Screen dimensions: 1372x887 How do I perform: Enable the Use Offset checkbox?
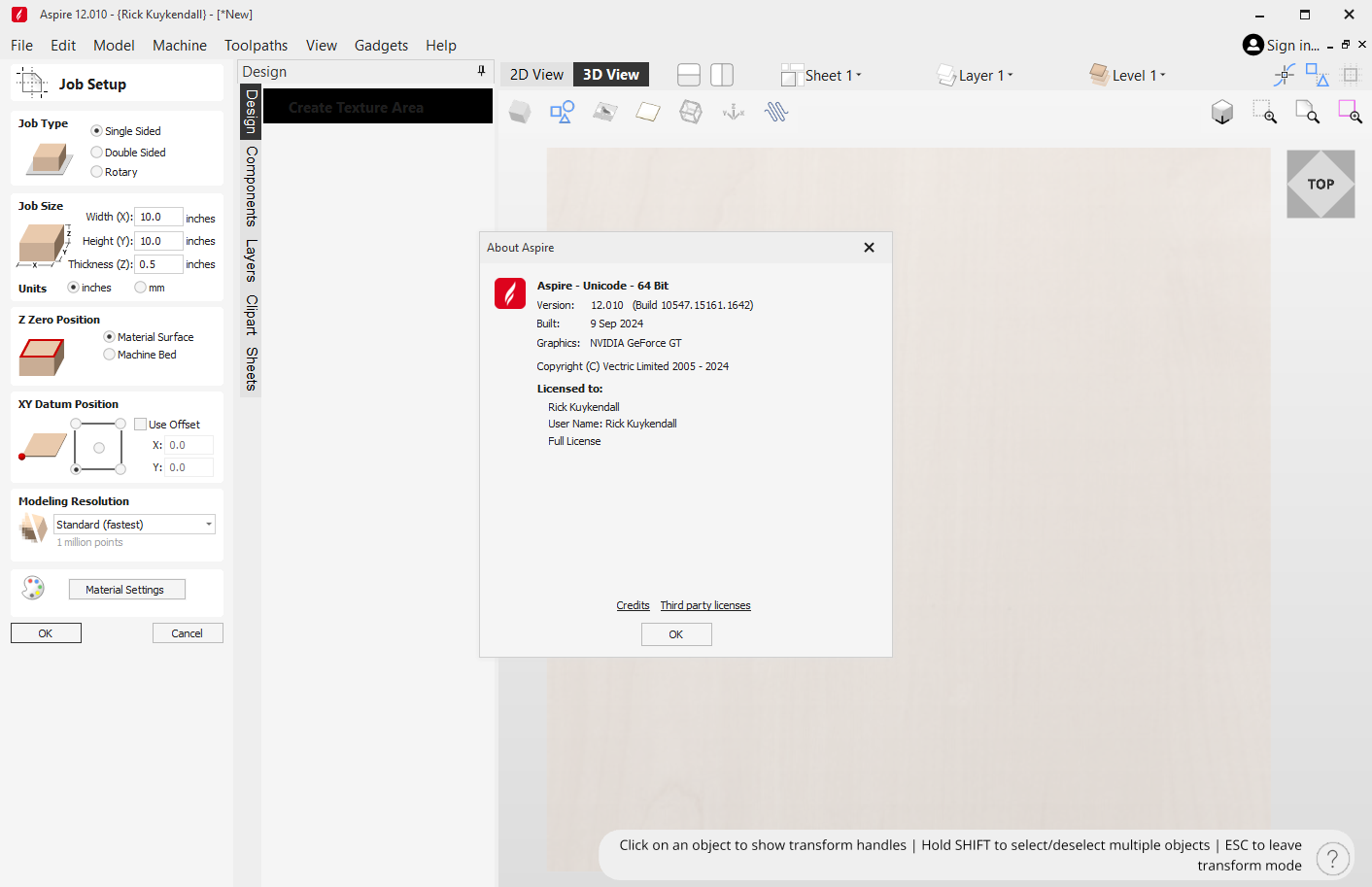point(141,425)
